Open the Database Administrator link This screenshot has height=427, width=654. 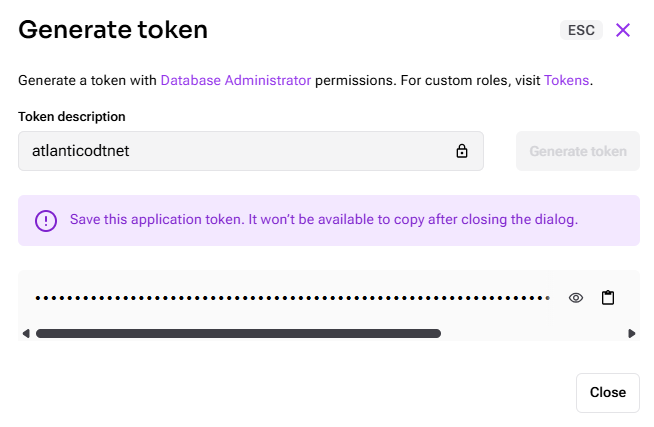(x=235, y=80)
